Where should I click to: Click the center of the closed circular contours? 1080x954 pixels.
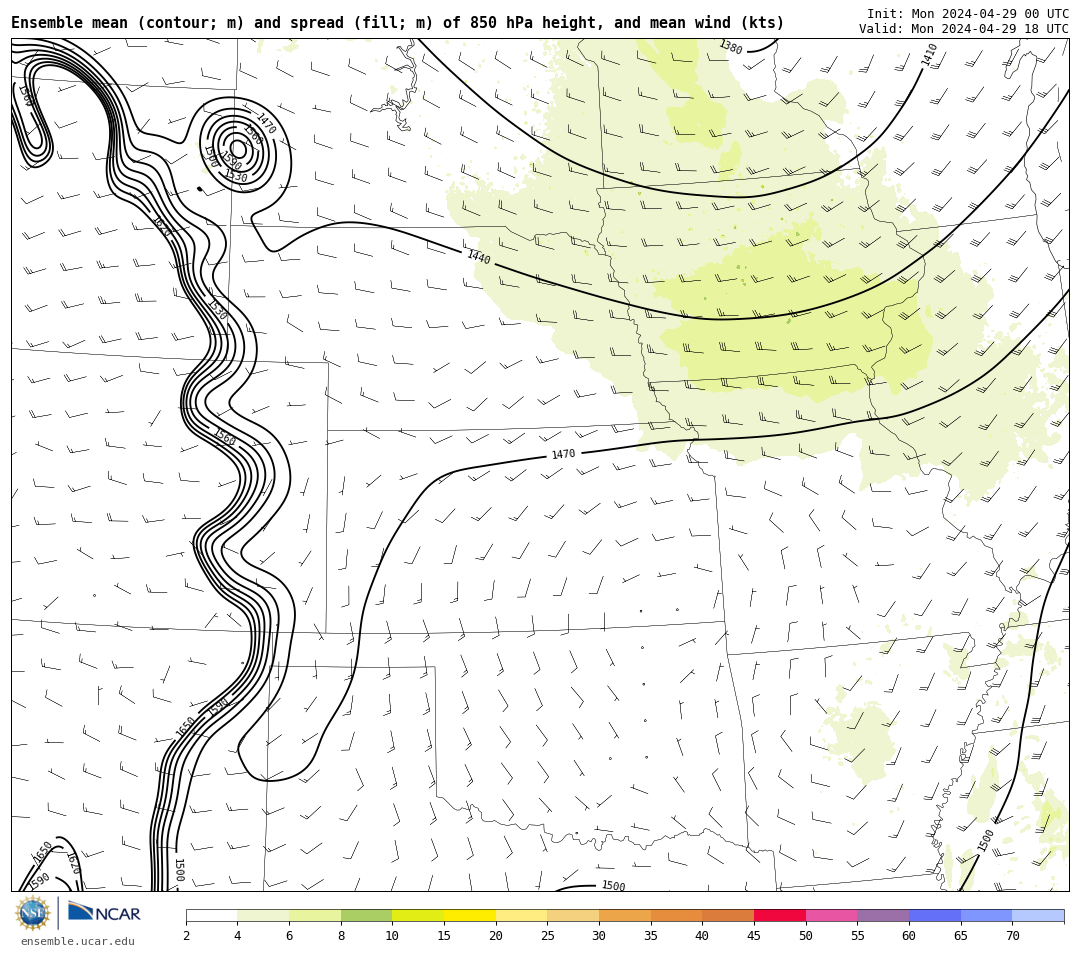(x=238, y=149)
